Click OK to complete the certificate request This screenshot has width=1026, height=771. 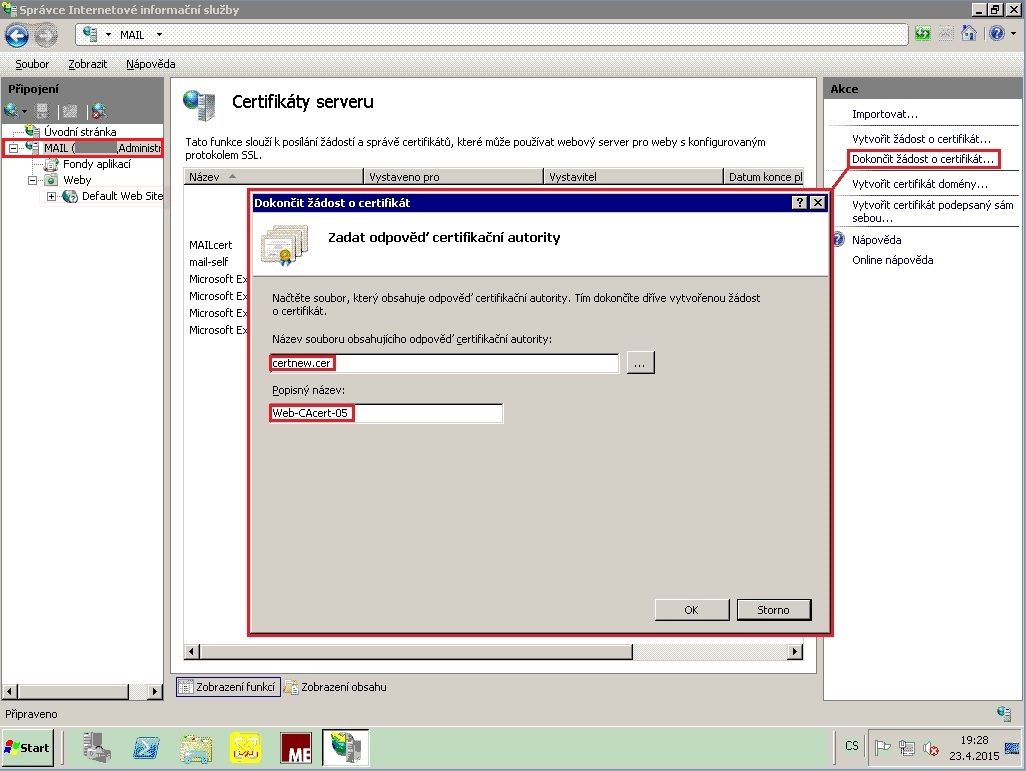[691, 610]
